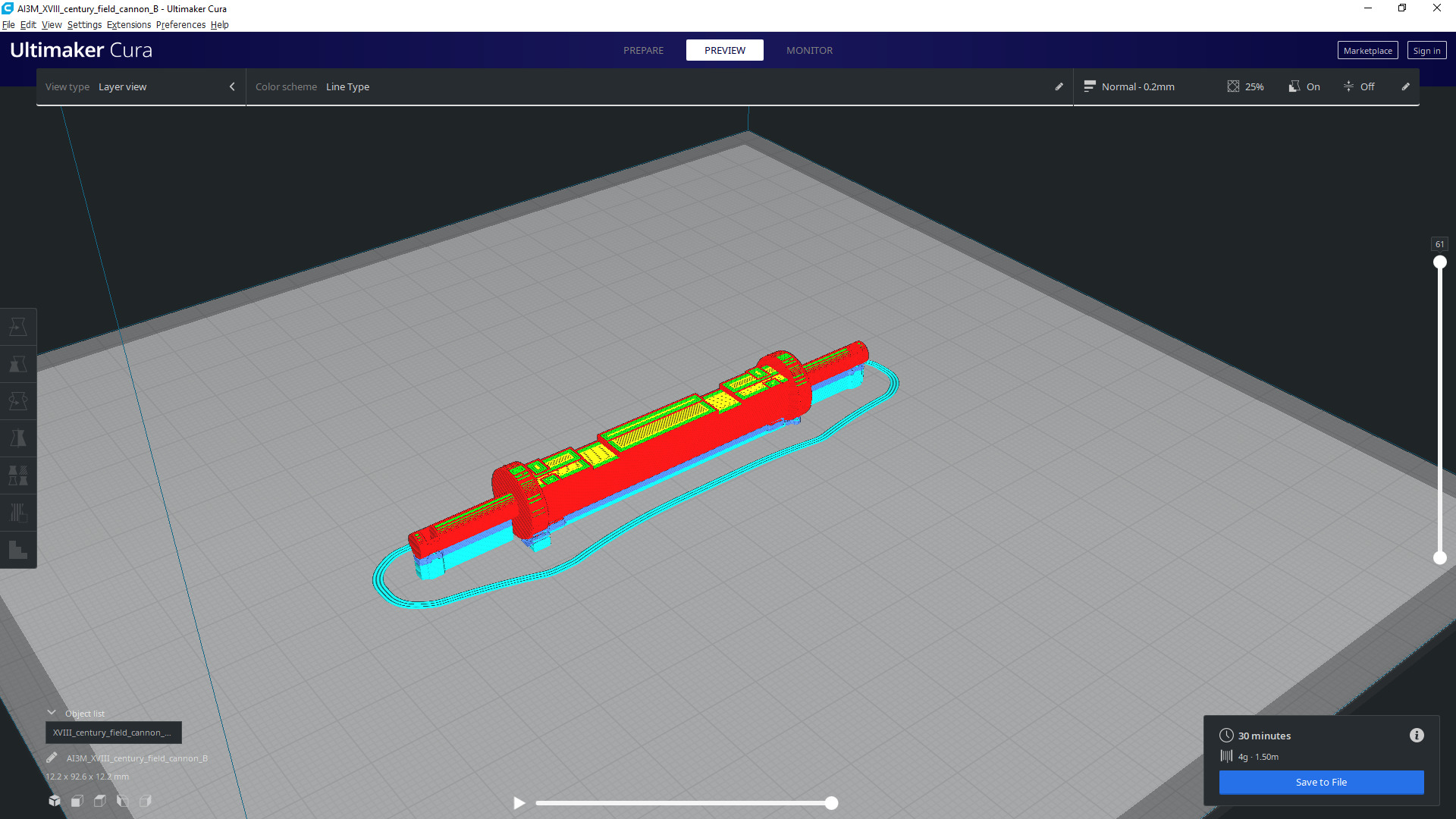Play the layer simulation

[x=519, y=803]
